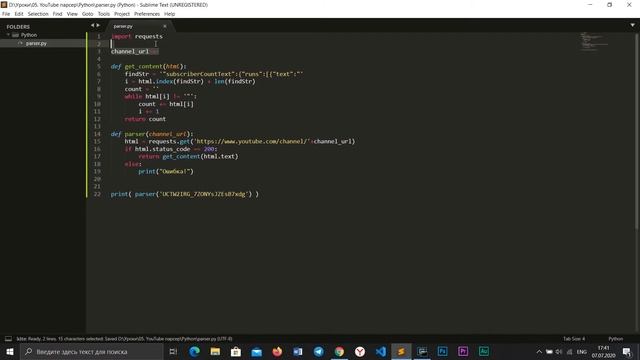
Task: Open the Selection menu
Action: (x=38, y=14)
